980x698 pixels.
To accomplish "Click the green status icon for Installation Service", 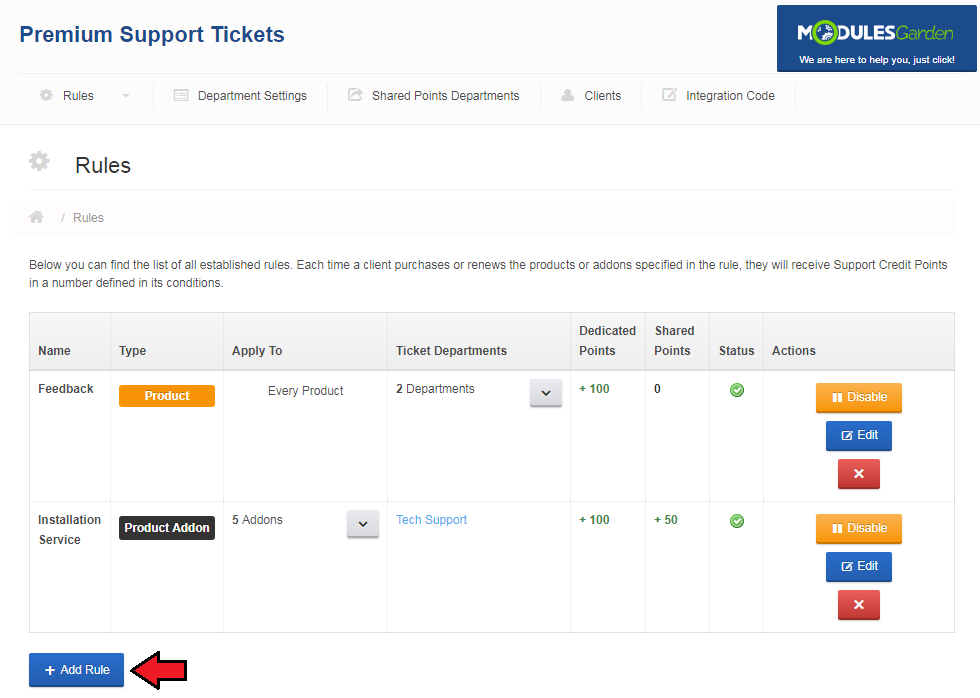I will click(x=737, y=521).
